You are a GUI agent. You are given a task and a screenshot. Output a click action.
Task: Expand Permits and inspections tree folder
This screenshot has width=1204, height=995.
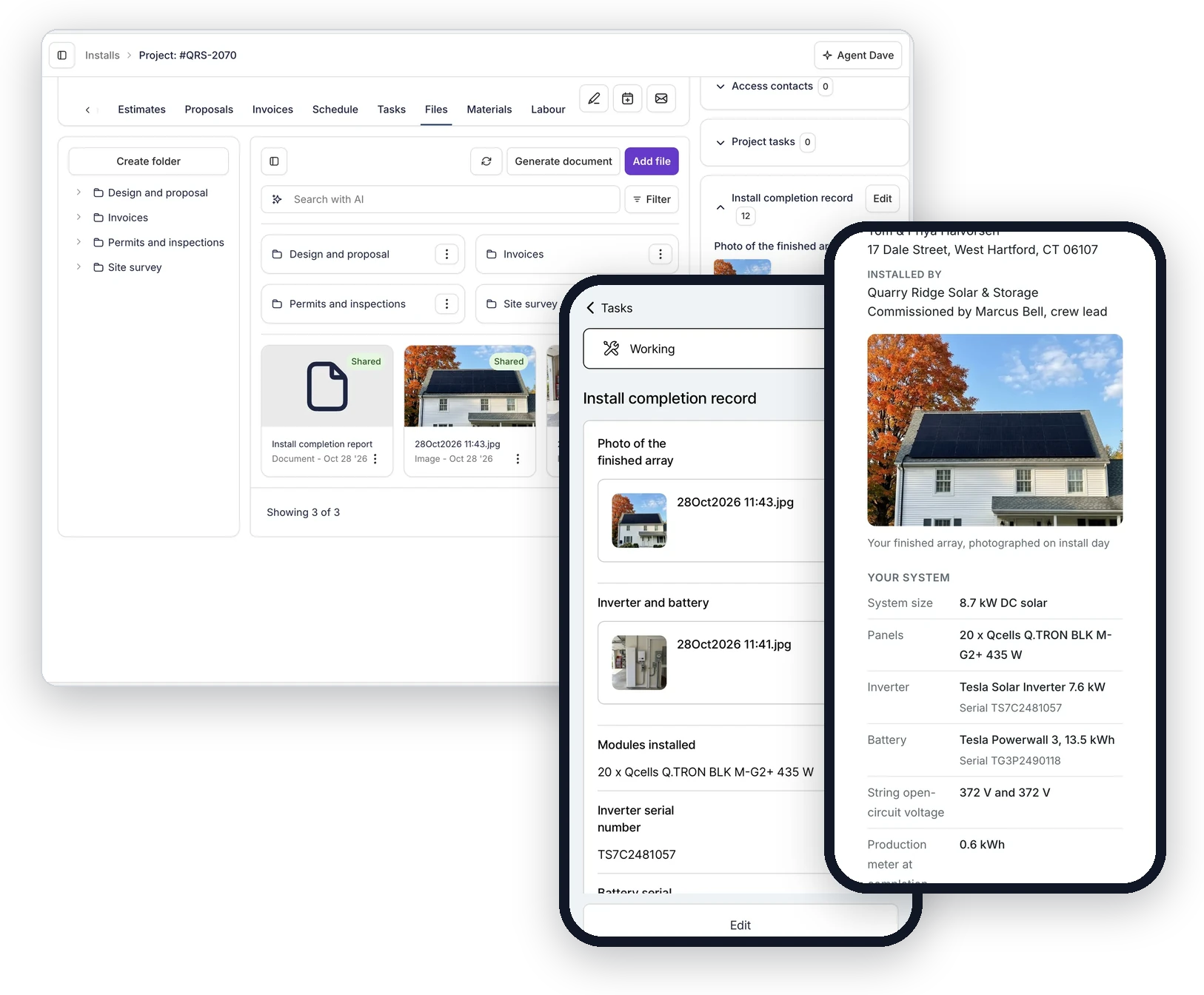(x=78, y=242)
